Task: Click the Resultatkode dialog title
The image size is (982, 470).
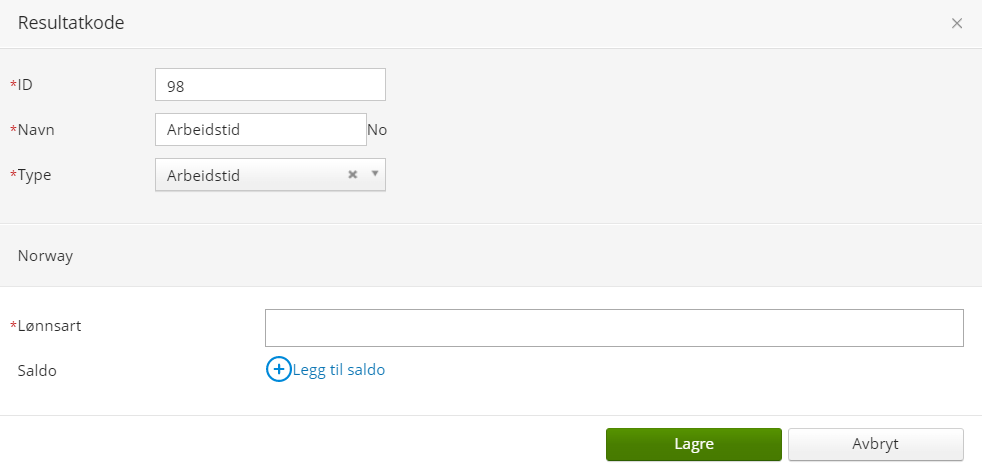Action: coord(71,23)
